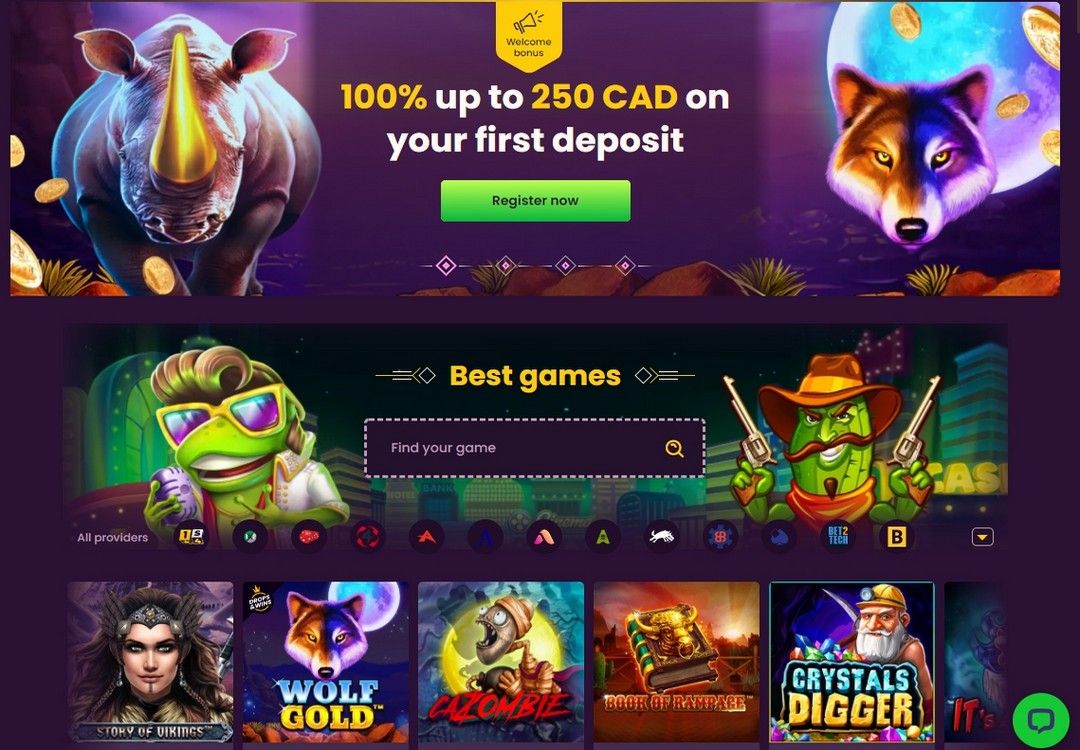The image size is (1080, 750).
Task: Select the BET2TECH provider icon
Action: pos(838,537)
